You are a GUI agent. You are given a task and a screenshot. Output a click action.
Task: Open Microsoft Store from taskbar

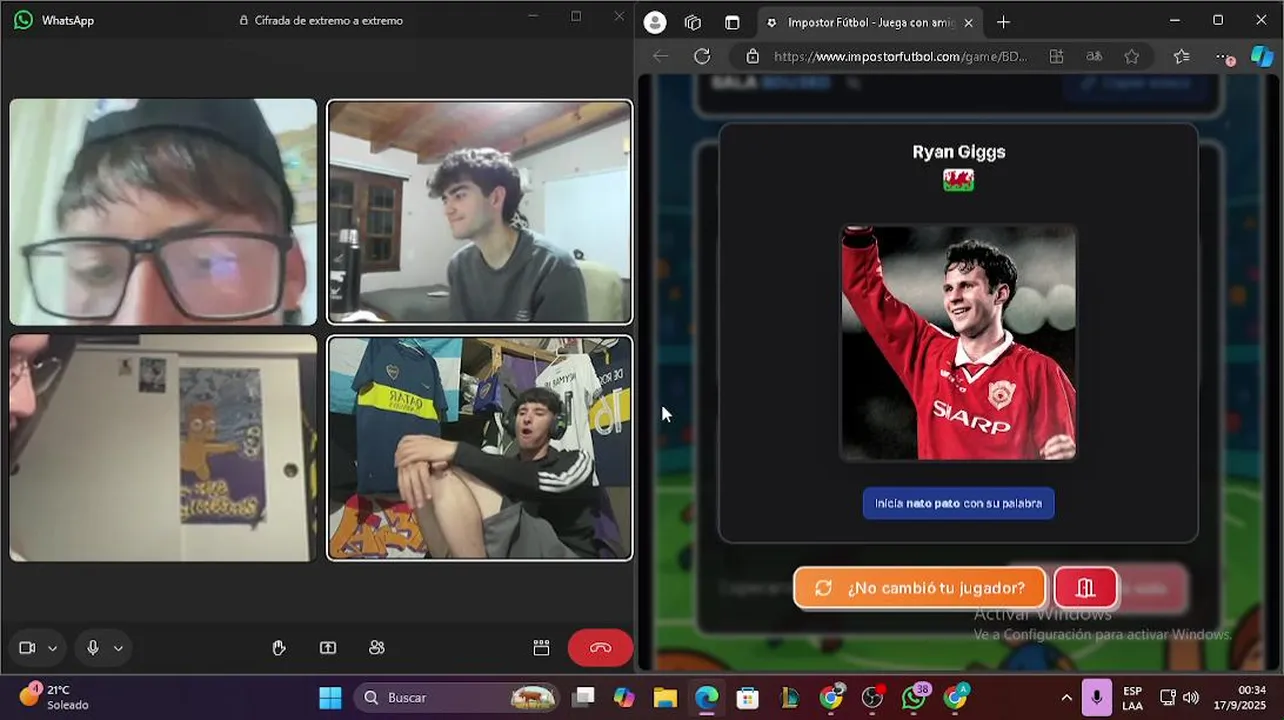click(x=747, y=697)
